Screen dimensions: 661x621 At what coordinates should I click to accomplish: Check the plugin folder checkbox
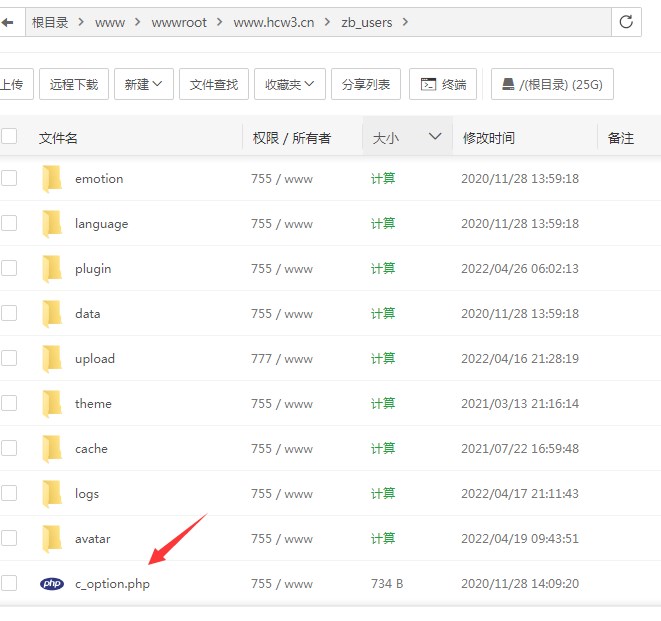coord(9,268)
